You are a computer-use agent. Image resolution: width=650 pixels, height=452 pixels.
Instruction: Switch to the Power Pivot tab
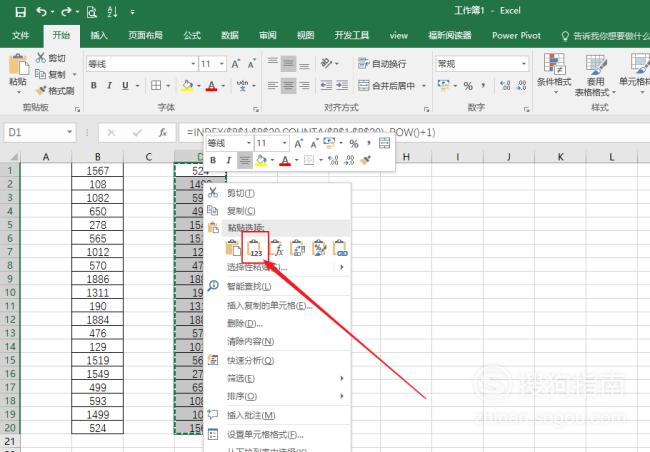(x=517, y=36)
